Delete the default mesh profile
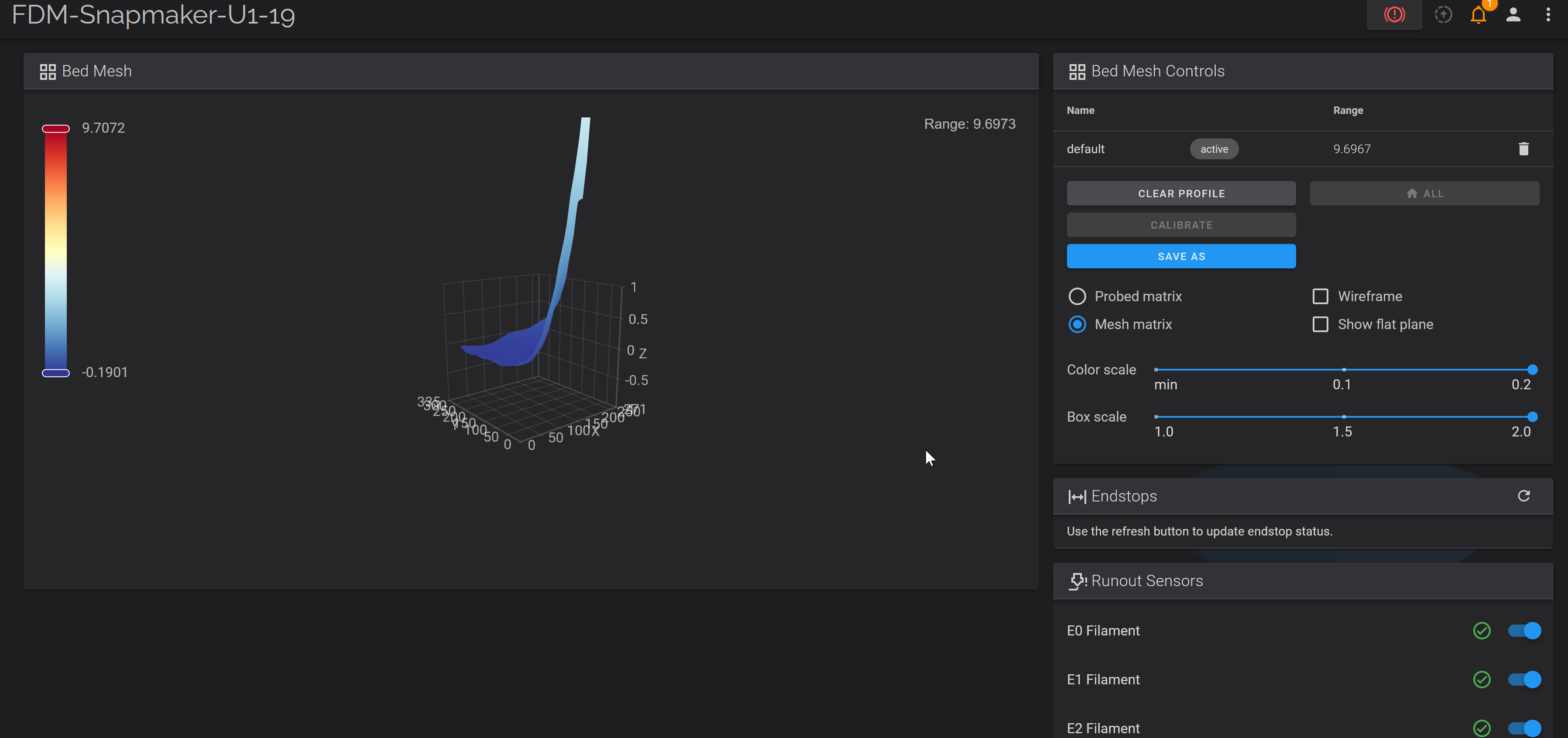 pos(1523,149)
